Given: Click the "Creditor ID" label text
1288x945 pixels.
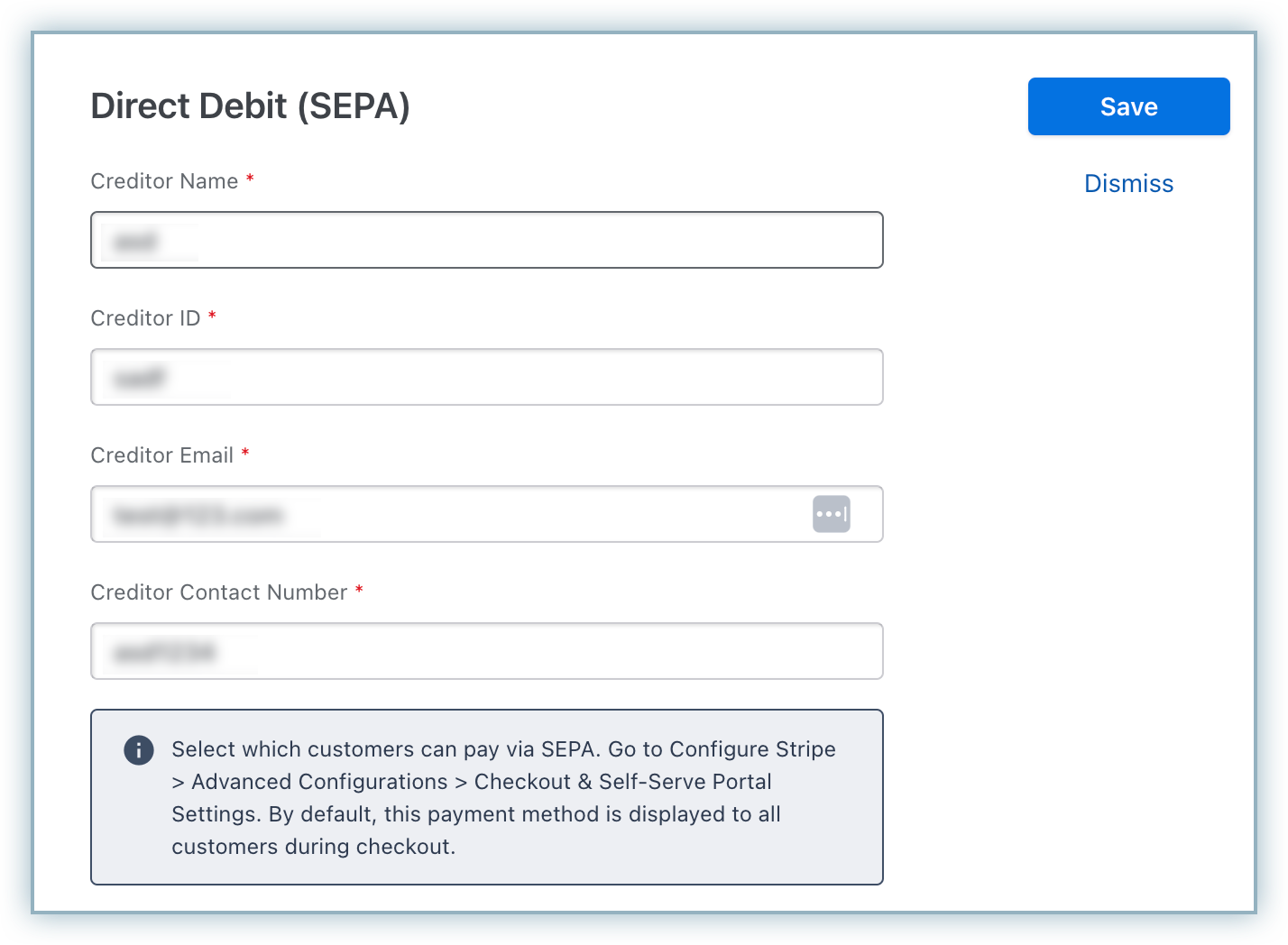Looking at the screenshot, I should (x=145, y=318).
